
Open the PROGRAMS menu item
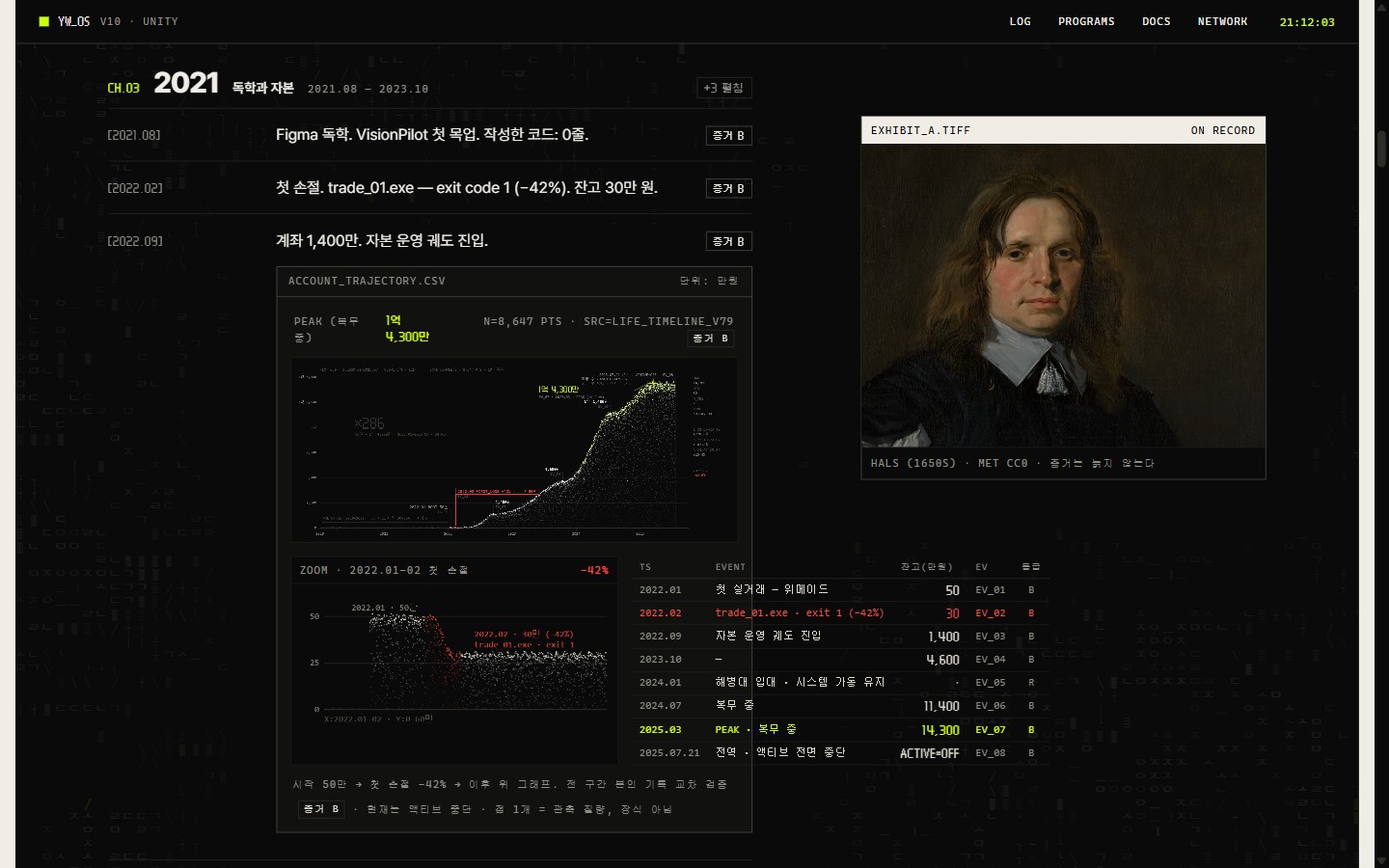1086,21
